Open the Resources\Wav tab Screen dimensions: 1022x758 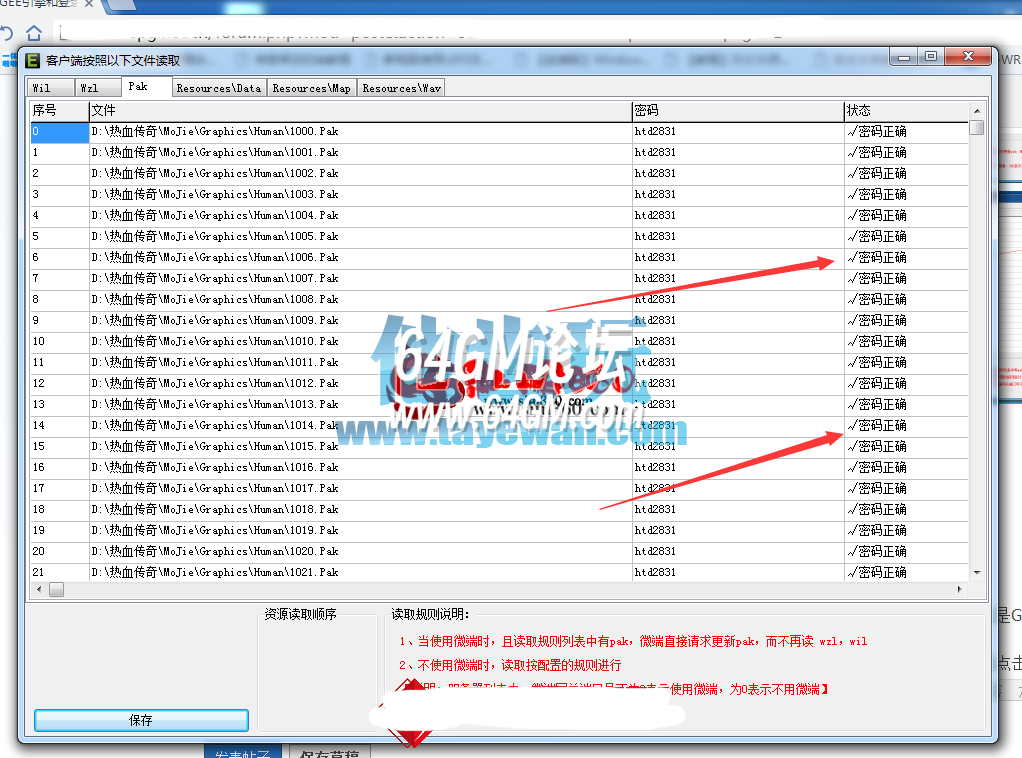click(401, 88)
